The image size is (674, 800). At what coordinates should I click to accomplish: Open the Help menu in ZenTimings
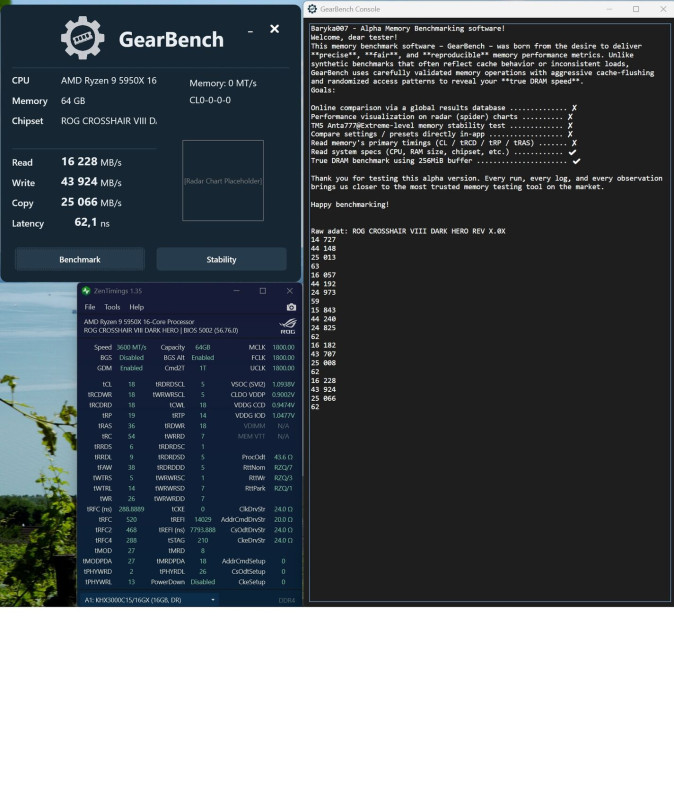coord(136,307)
